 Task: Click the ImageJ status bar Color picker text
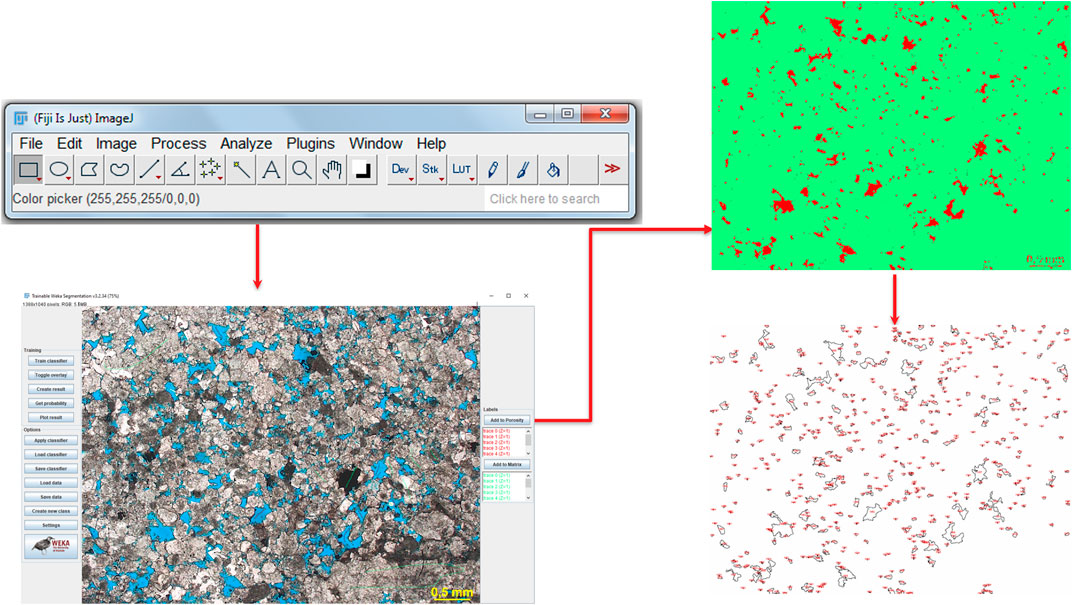pos(106,199)
